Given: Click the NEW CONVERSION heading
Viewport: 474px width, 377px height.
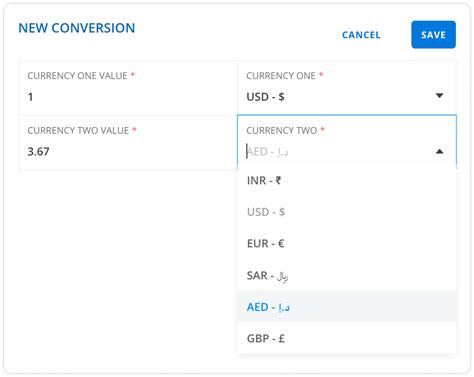Looking at the screenshot, I should (77, 28).
